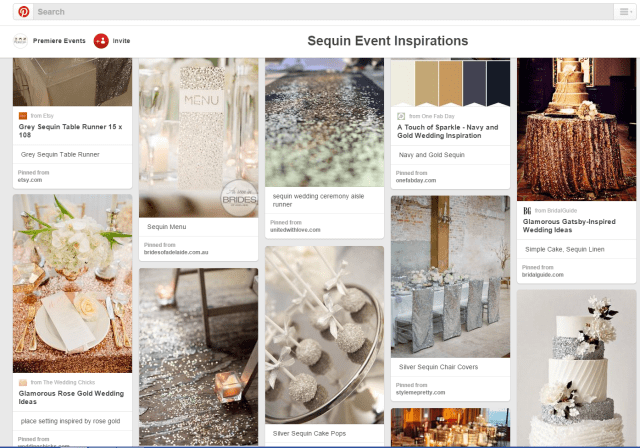Screen dimensions: 640x448
Task: Click Silver Sequin Chair Covers description
Action: tap(438, 367)
